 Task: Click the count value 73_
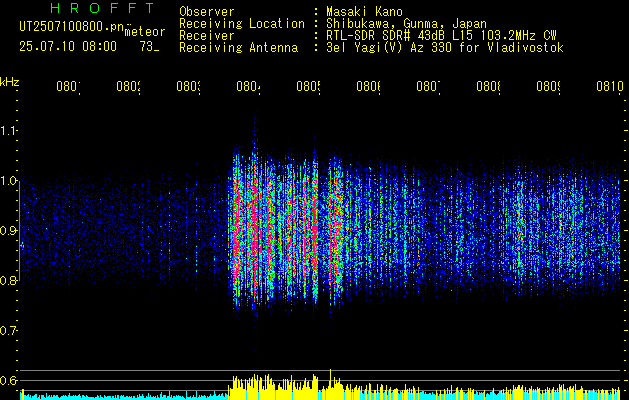pos(149,47)
